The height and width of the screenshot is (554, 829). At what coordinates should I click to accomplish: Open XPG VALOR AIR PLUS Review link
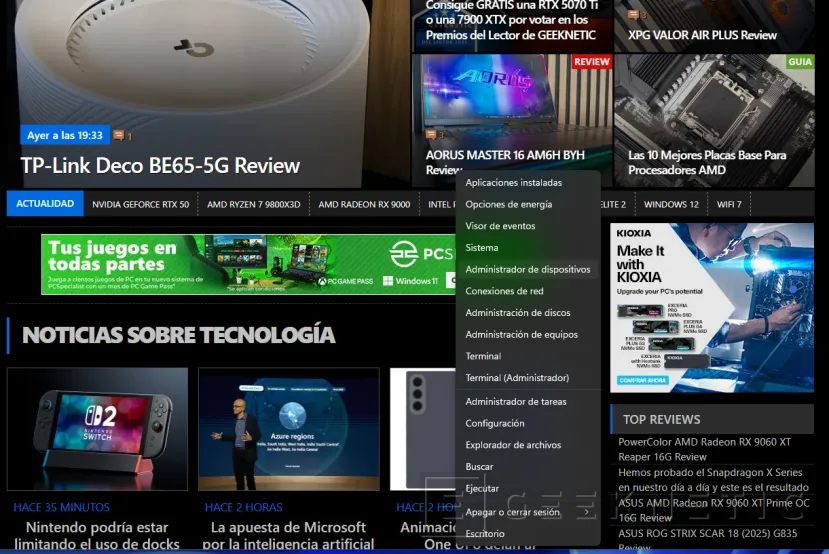click(x=702, y=35)
